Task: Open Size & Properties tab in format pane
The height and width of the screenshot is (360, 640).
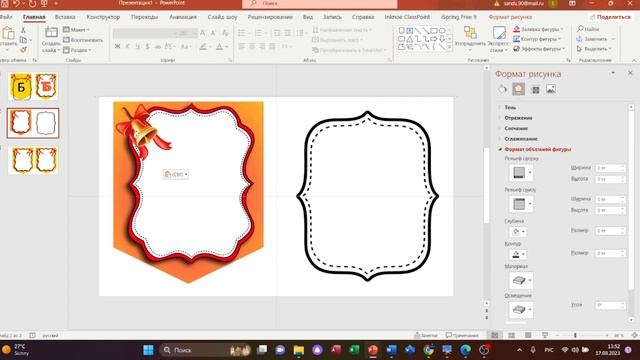Action: coord(536,89)
